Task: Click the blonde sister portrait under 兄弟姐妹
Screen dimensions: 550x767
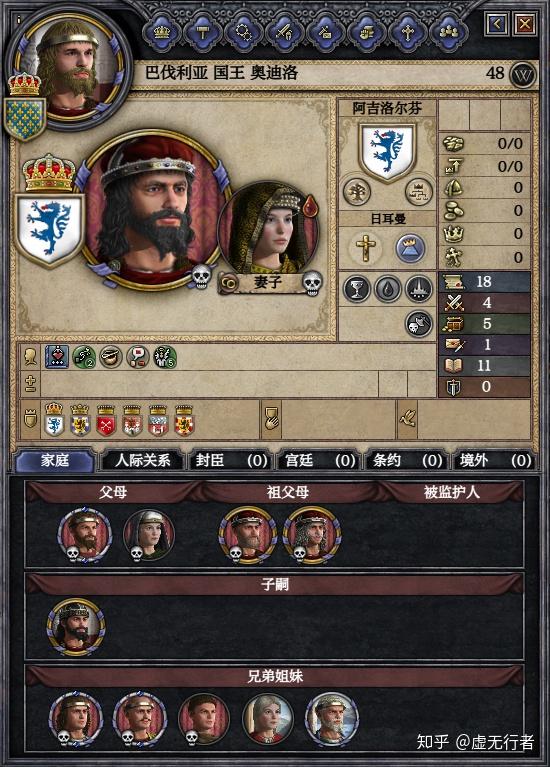Action: (268, 719)
